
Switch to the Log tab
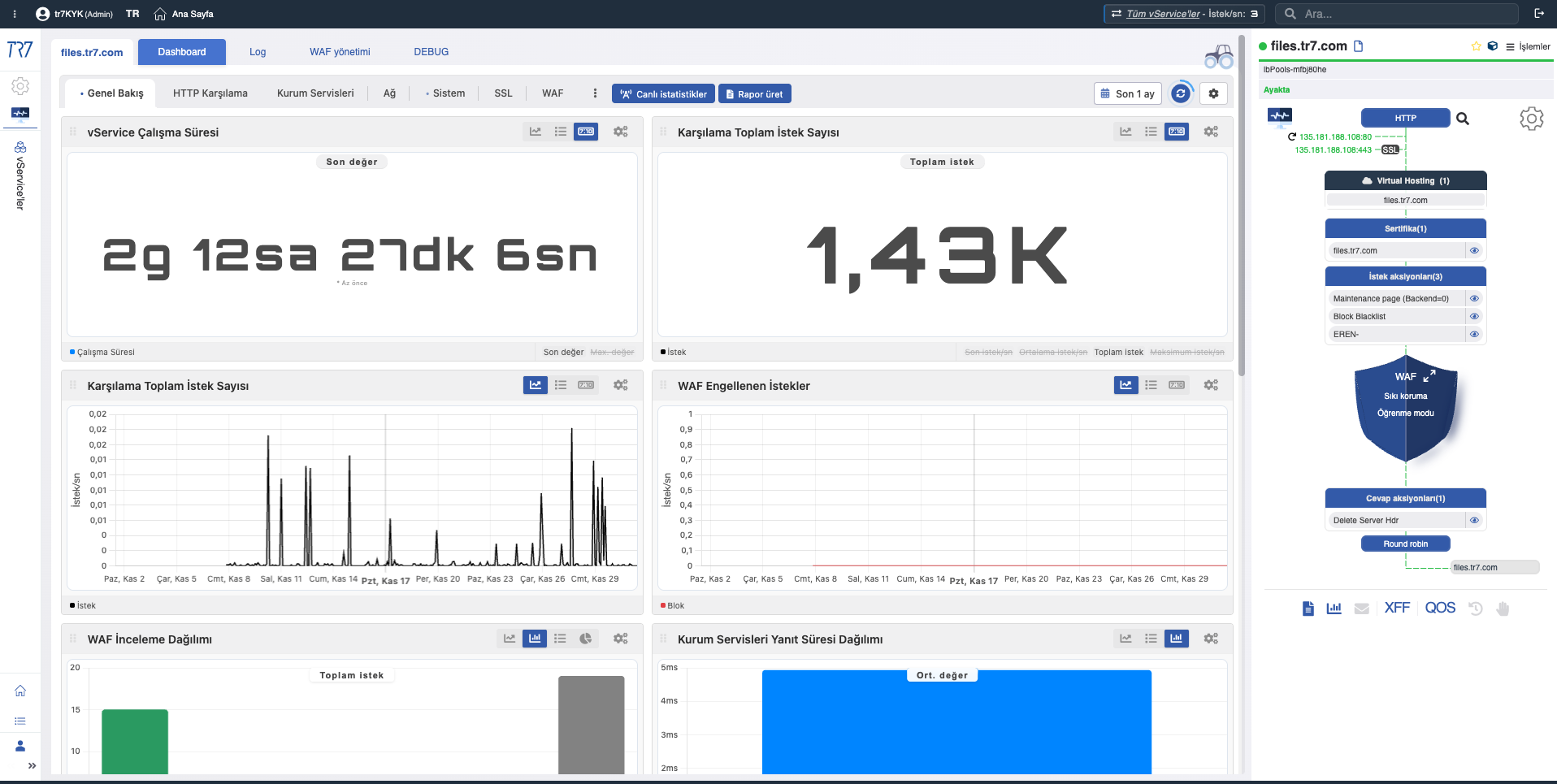click(258, 52)
